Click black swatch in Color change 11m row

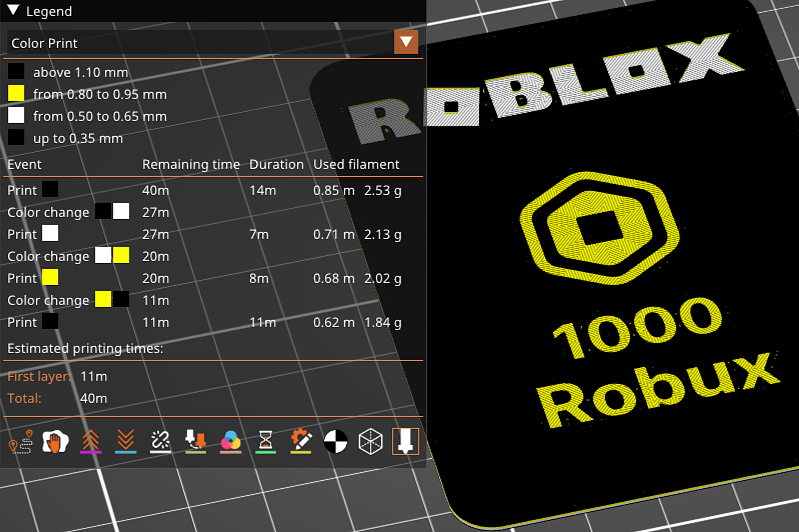121,300
